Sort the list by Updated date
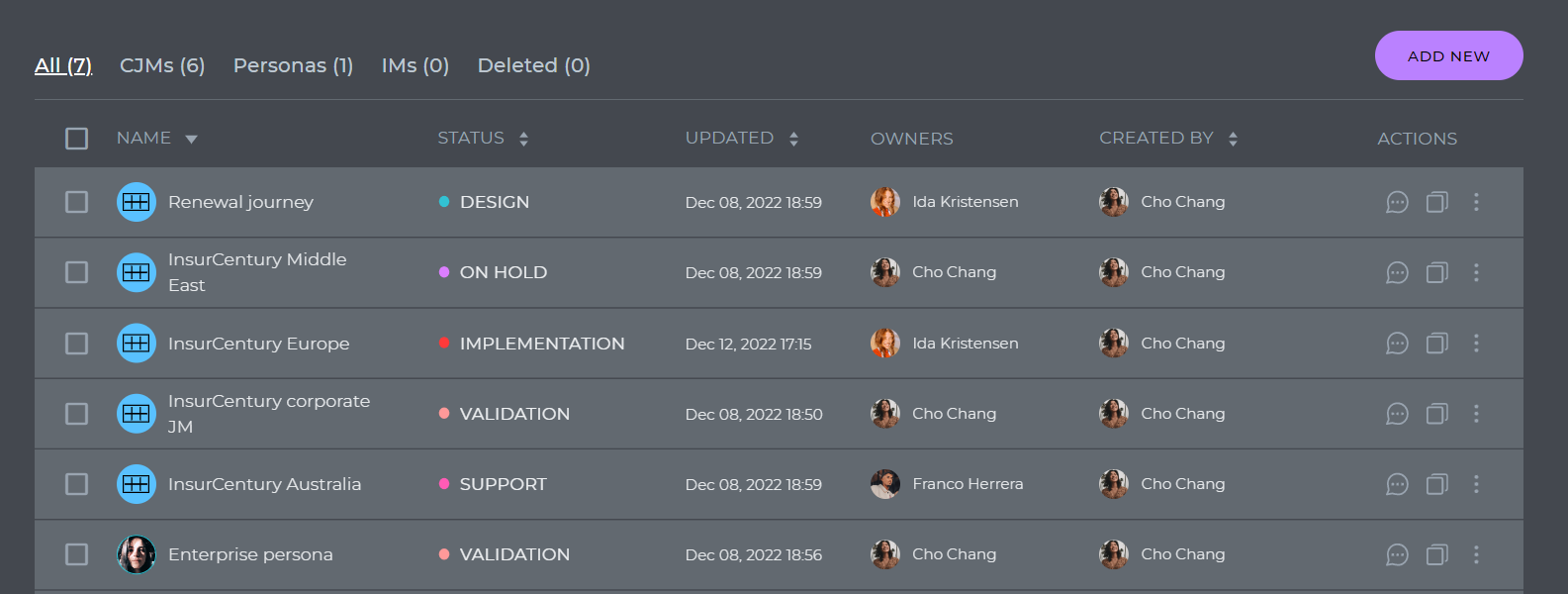1568x594 pixels. (x=793, y=139)
